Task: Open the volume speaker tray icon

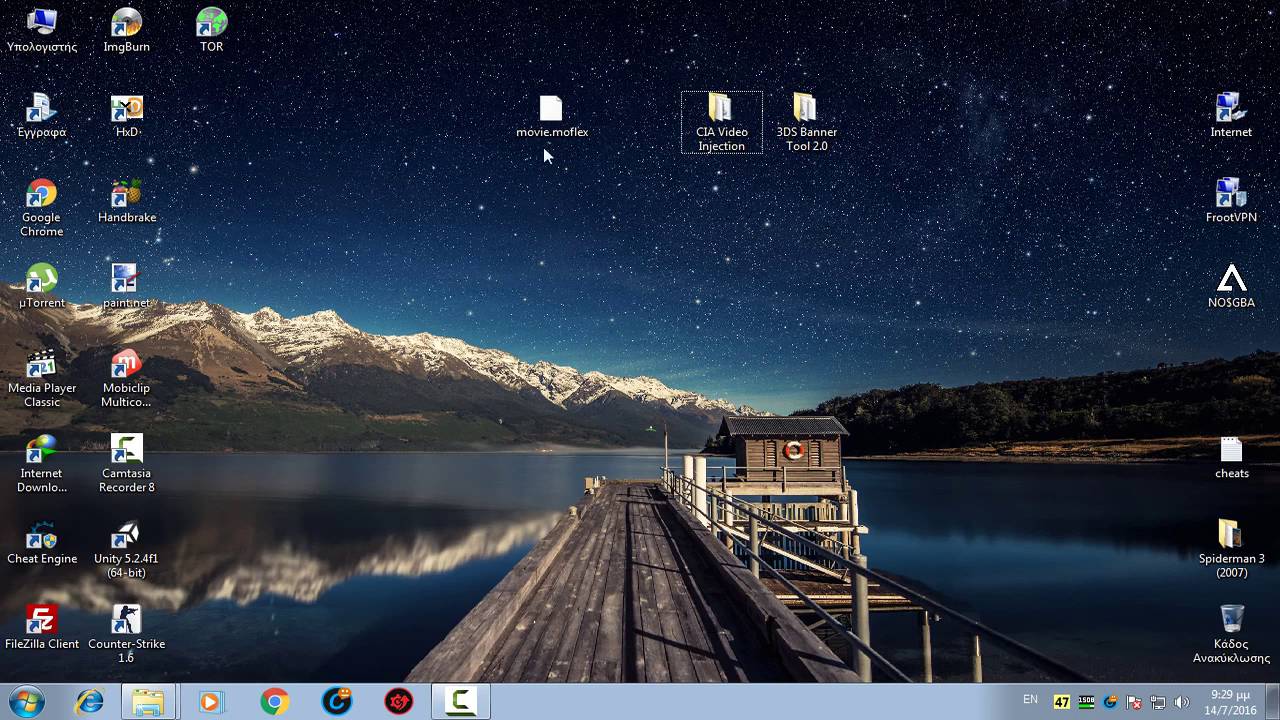Action: coord(1182,702)
